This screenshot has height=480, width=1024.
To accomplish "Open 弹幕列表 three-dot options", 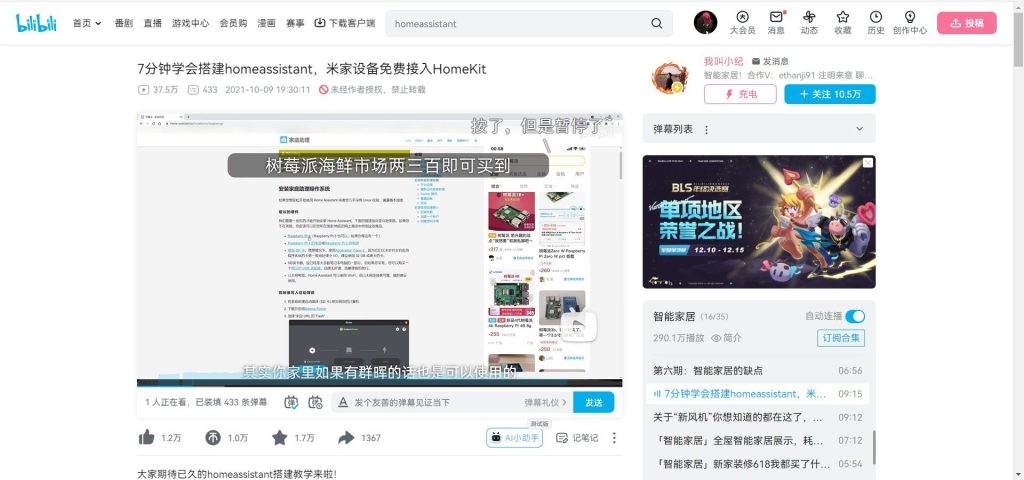I will 706,130.
